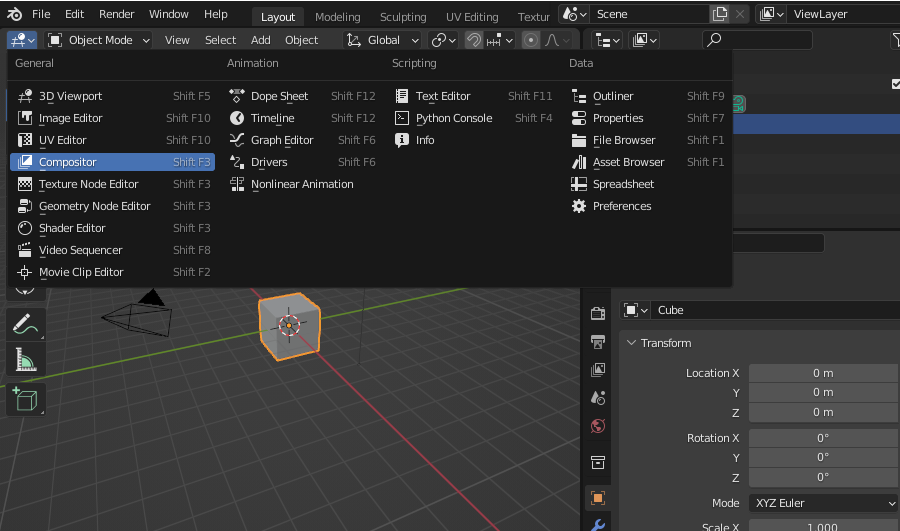This screenshot has height=531, width=900.
Task: Choose Movie Clip Editor
Action: [x=112, y=272]
